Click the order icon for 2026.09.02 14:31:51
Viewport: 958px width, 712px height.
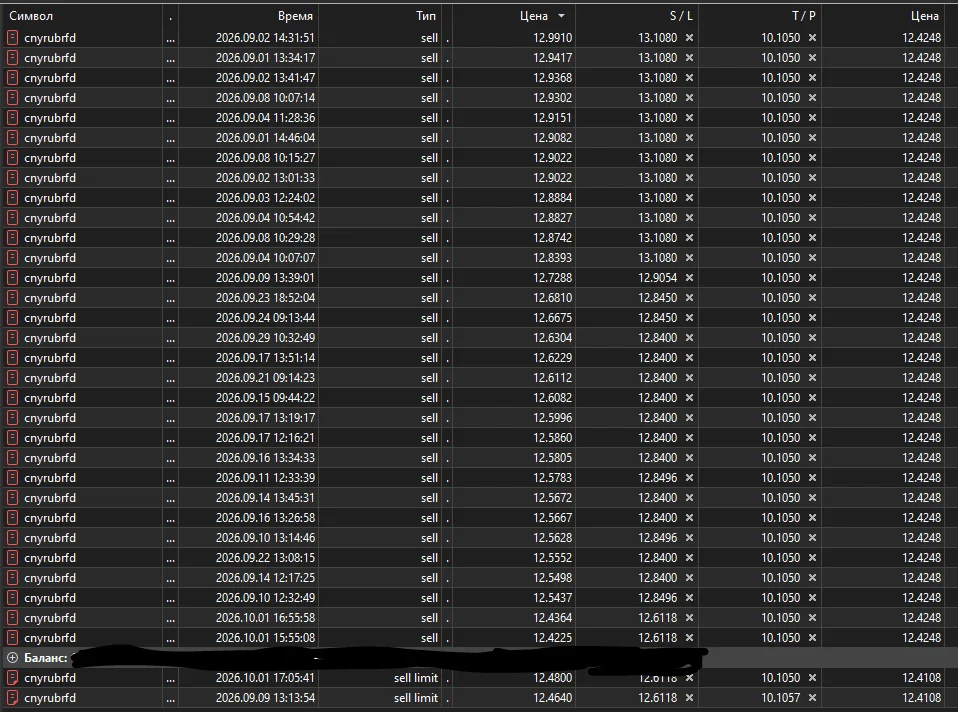(12, 38)
